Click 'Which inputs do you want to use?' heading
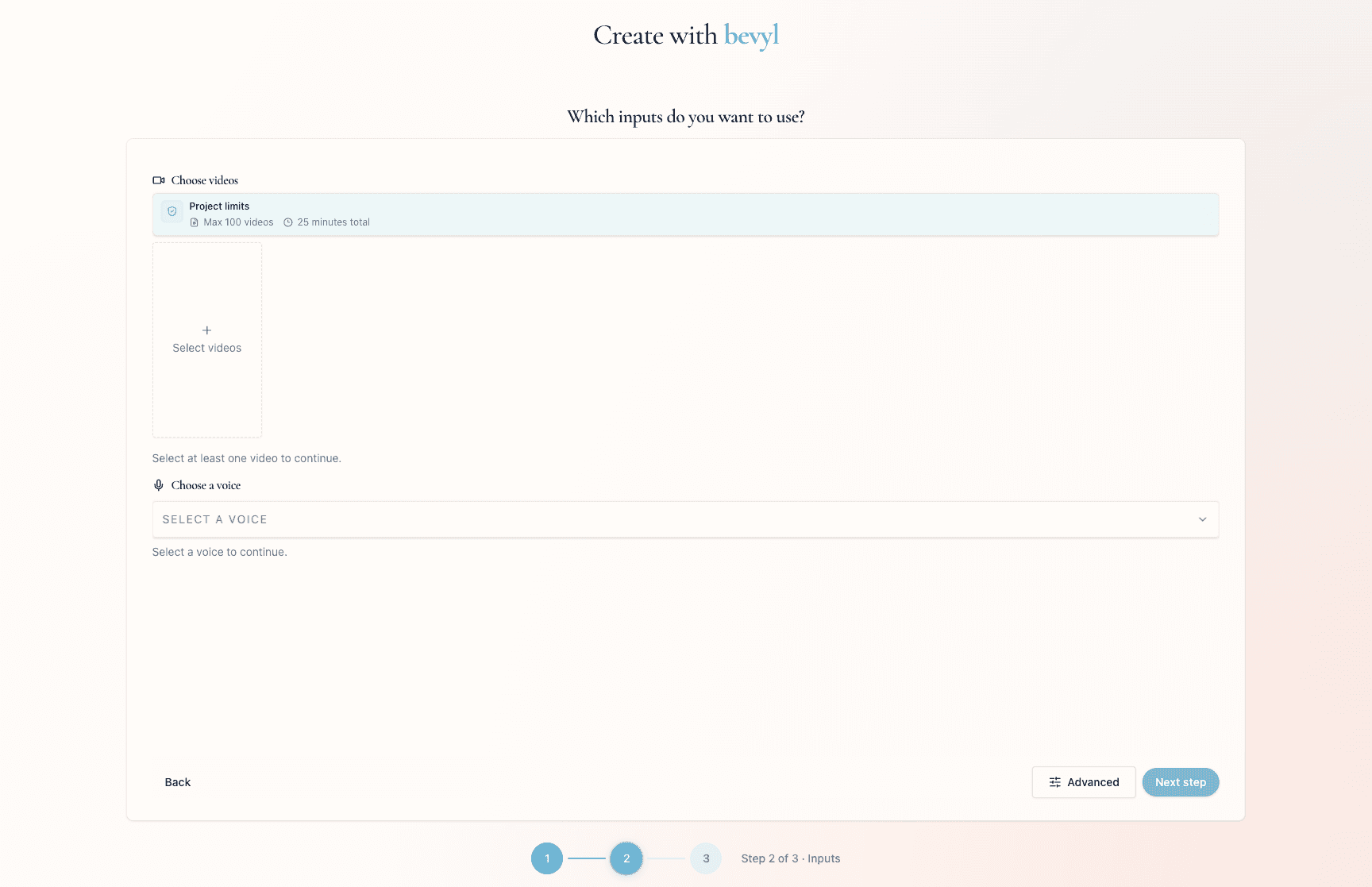Image resolution: width=1372 pixels, height=887 pixels. [686, 117]
